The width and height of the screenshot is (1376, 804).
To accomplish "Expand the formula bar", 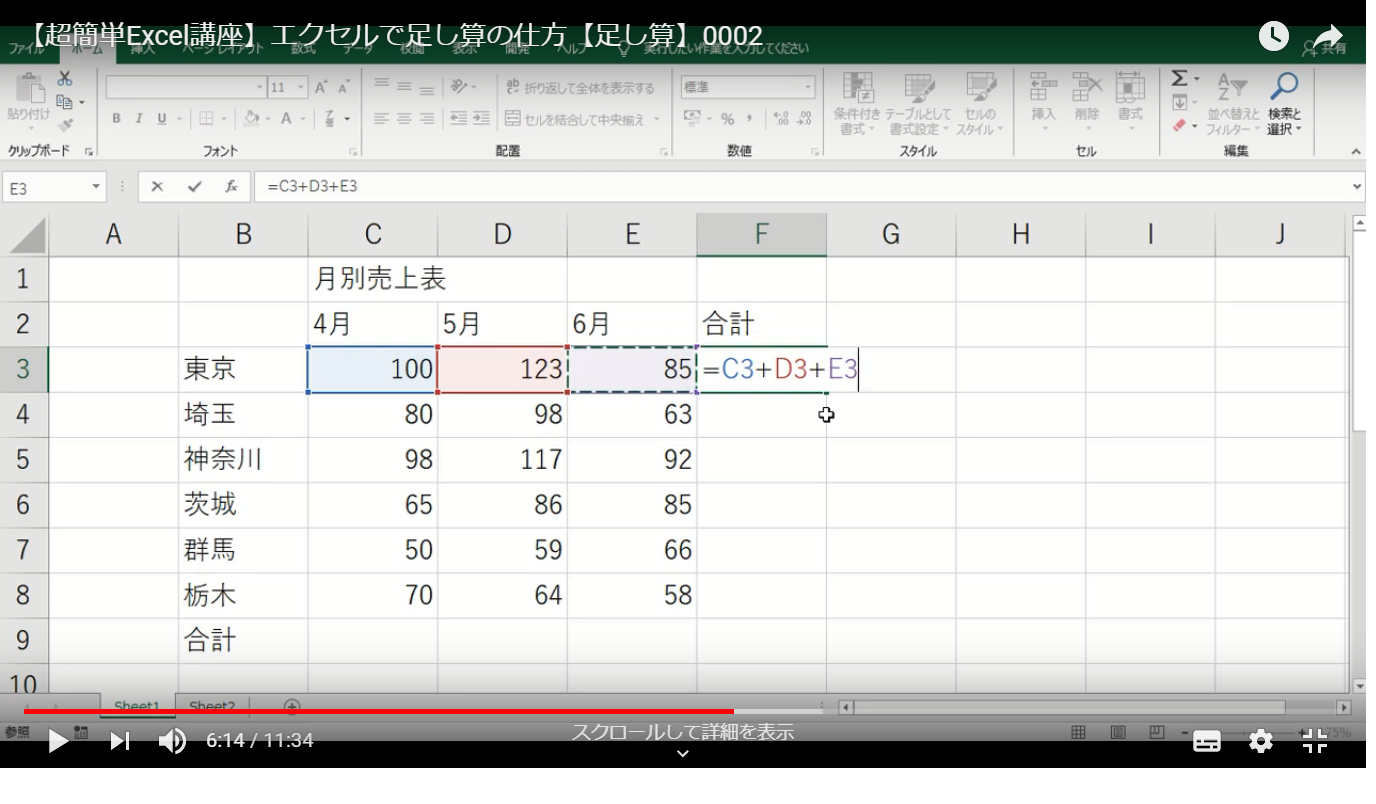I will 1357,187.
